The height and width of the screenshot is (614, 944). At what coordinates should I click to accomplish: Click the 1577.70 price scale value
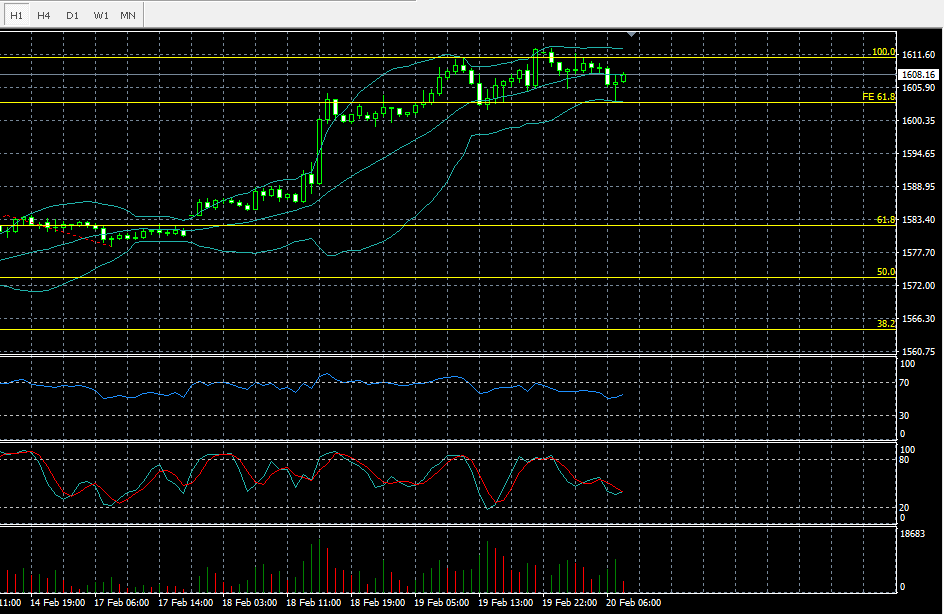[918, 252]
